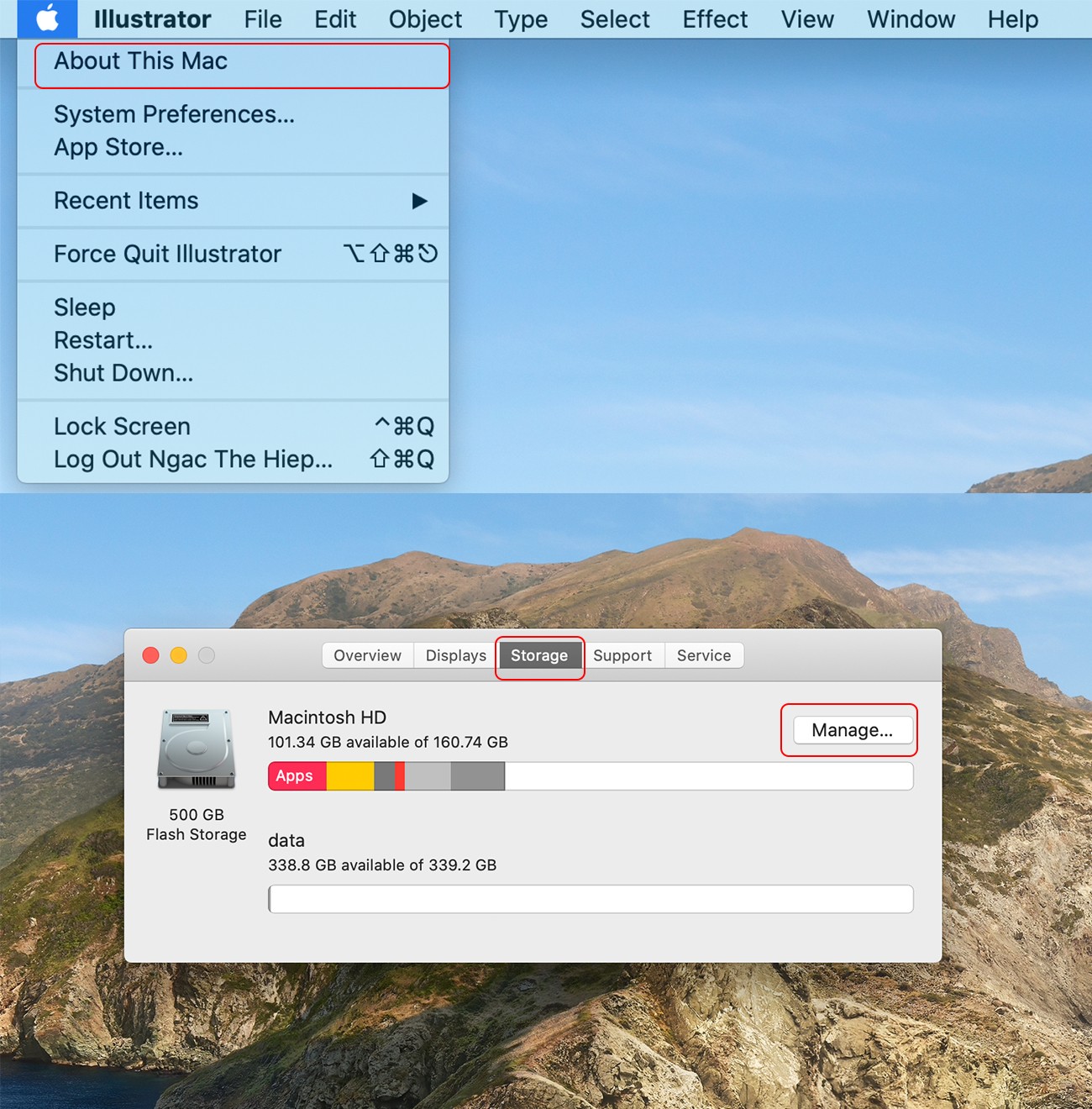1092x1109 pixels.
Task: Switch to the Overview tab
Action: point(367,655)
